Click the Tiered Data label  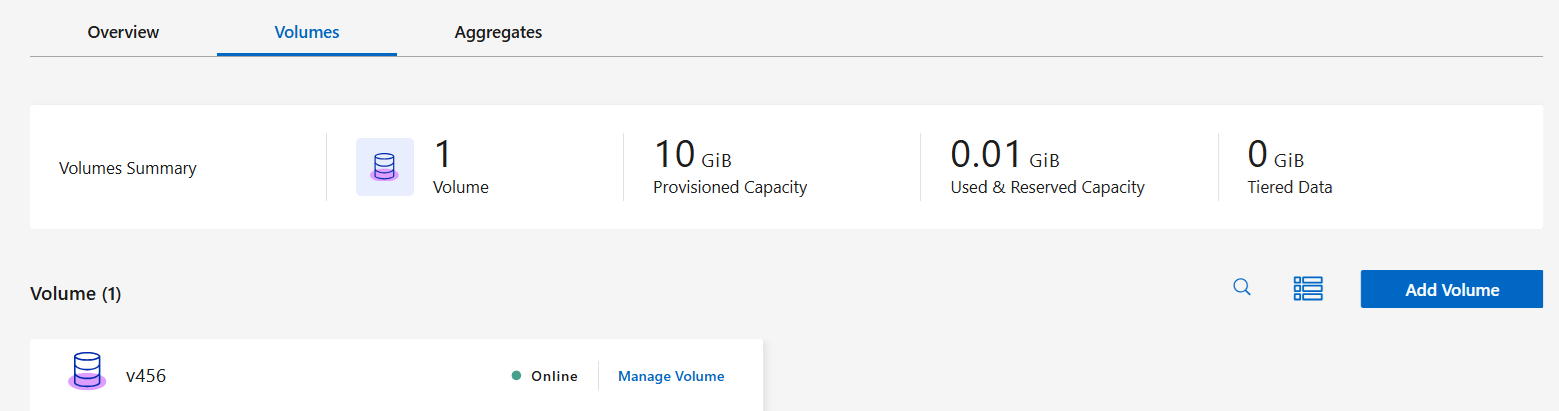pyautogui.click(x=1290, y=187)
